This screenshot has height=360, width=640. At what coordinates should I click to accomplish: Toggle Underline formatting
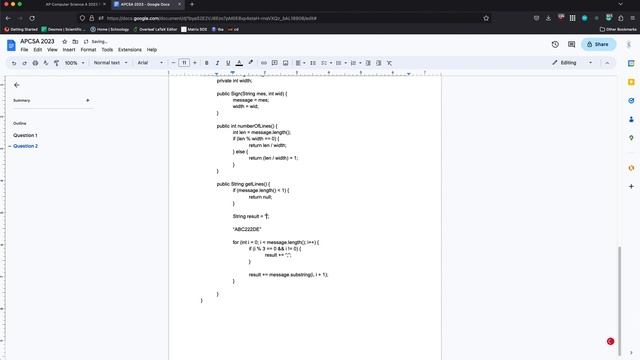[x=228, y=63]
